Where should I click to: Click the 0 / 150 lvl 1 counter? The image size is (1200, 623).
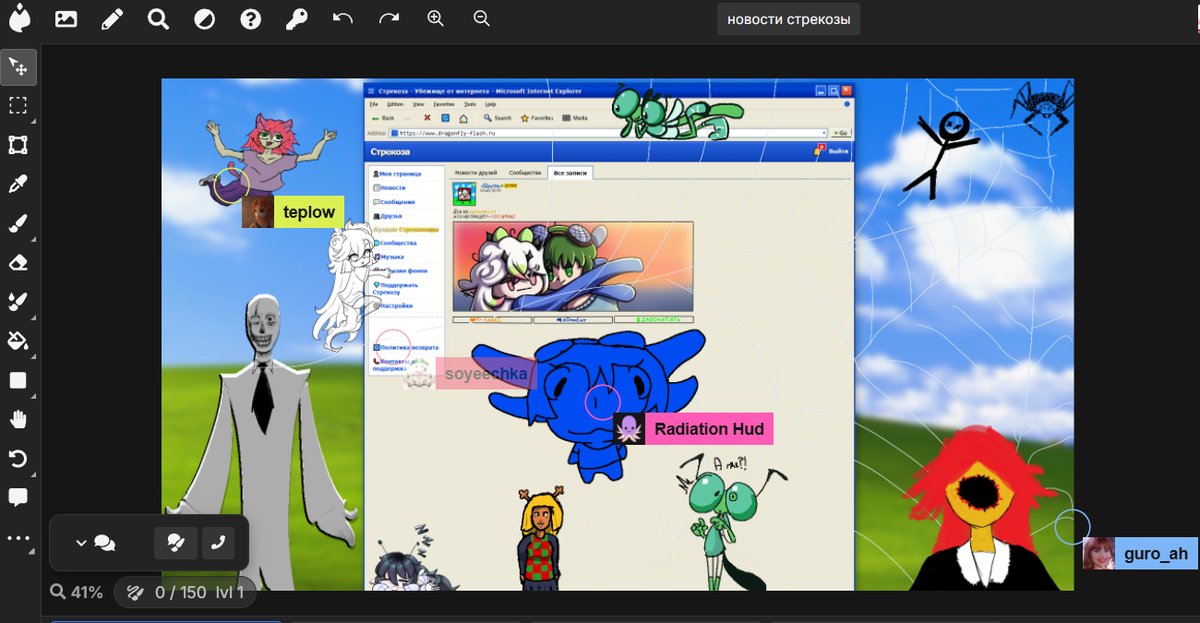click(186, 592)
